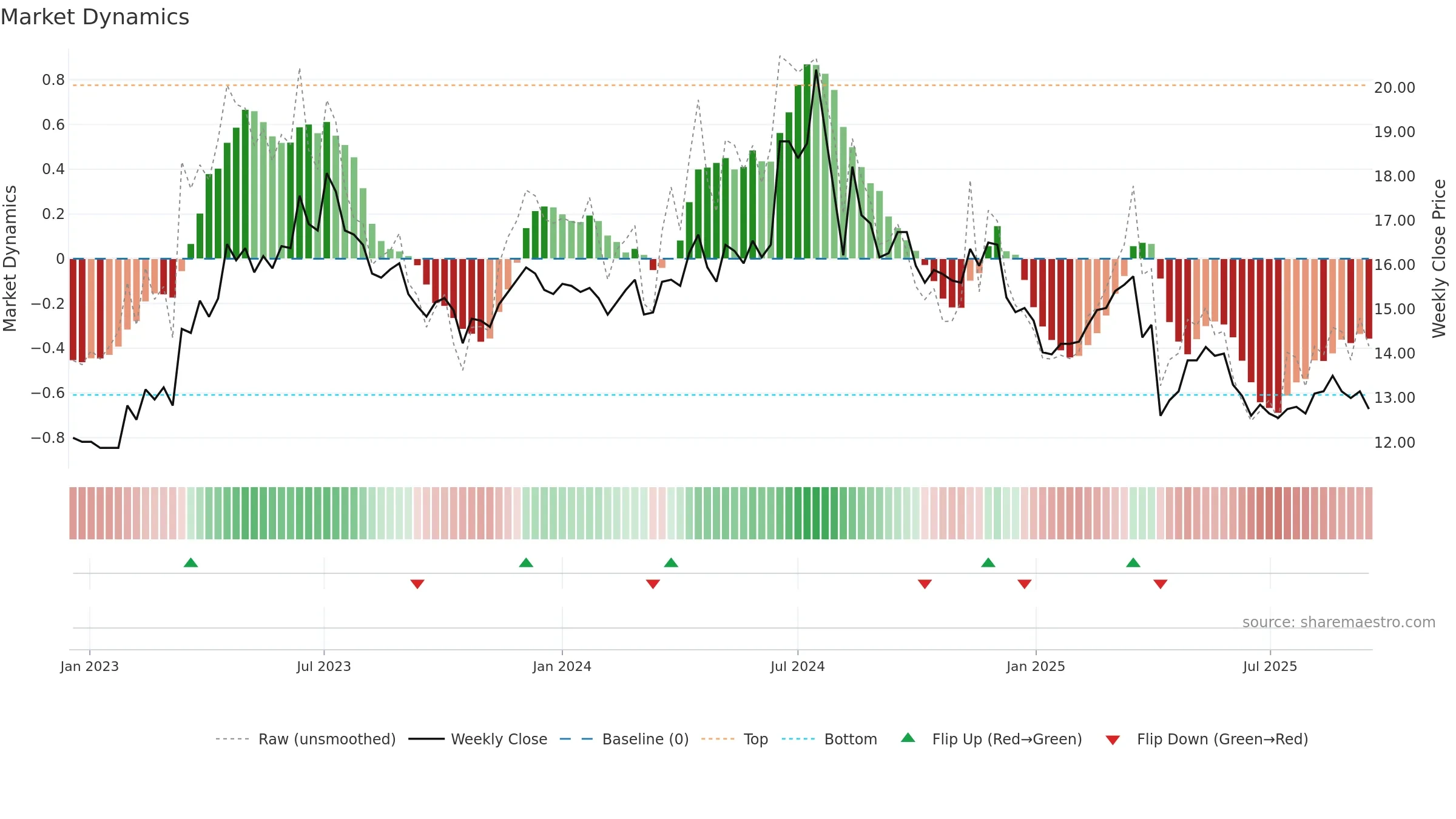Click the green Flip Up legend triangle icon
The width and height of the screenshot is (1456, 819).
coord(908,738)
